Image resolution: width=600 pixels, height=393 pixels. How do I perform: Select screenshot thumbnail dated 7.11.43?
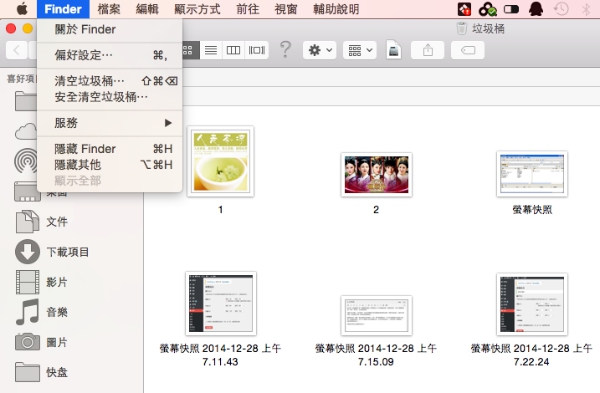coord(220,303)
